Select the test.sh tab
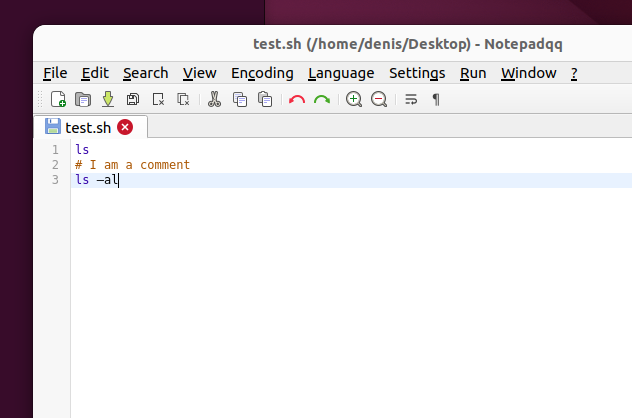632x418 pixels. pyautogui.click(x=91, y=127)
